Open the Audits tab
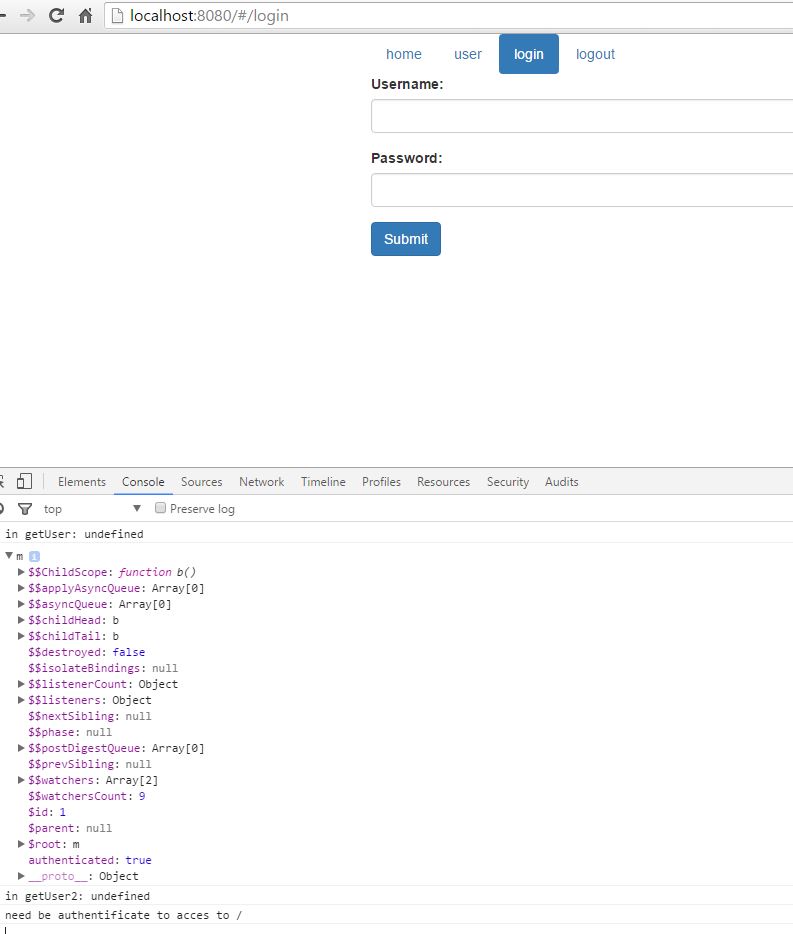 coord(561,481)
